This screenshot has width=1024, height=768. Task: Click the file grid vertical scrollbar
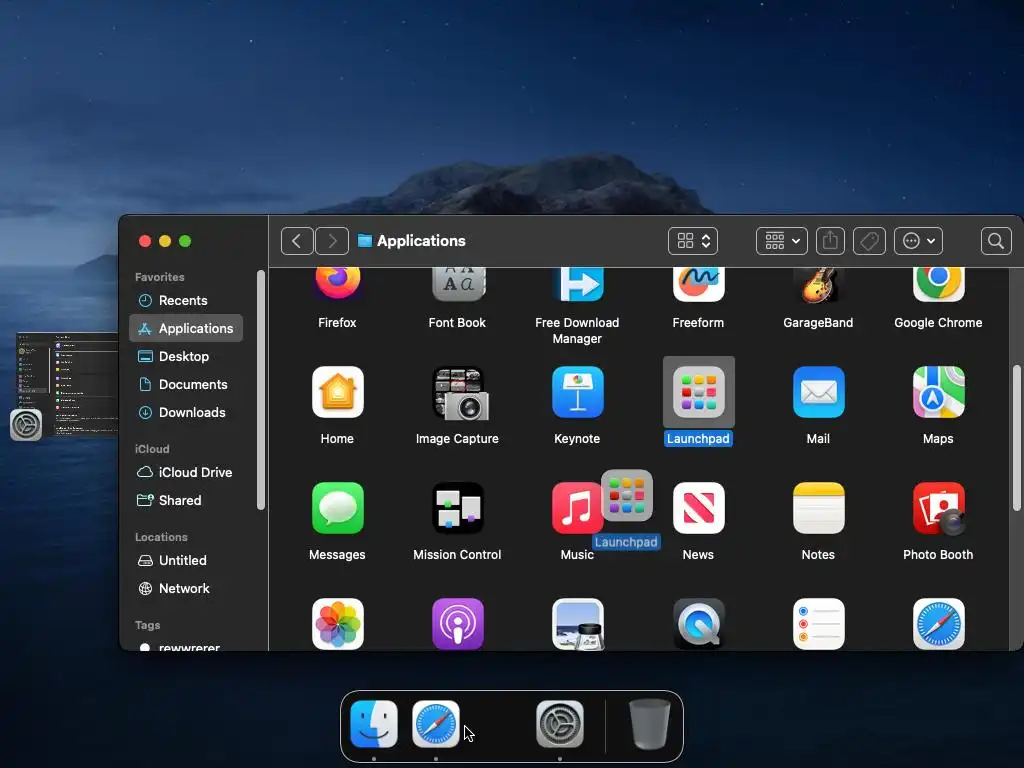(1016, 438)
